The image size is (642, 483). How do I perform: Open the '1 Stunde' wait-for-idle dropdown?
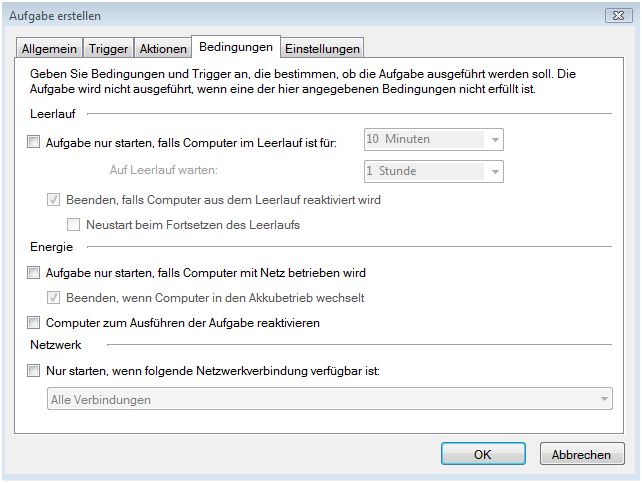click(x=434, y=171)
